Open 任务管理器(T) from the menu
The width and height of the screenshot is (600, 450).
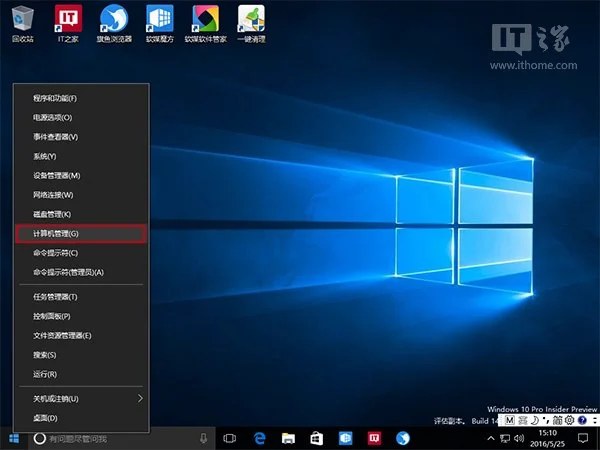[81, 297]
